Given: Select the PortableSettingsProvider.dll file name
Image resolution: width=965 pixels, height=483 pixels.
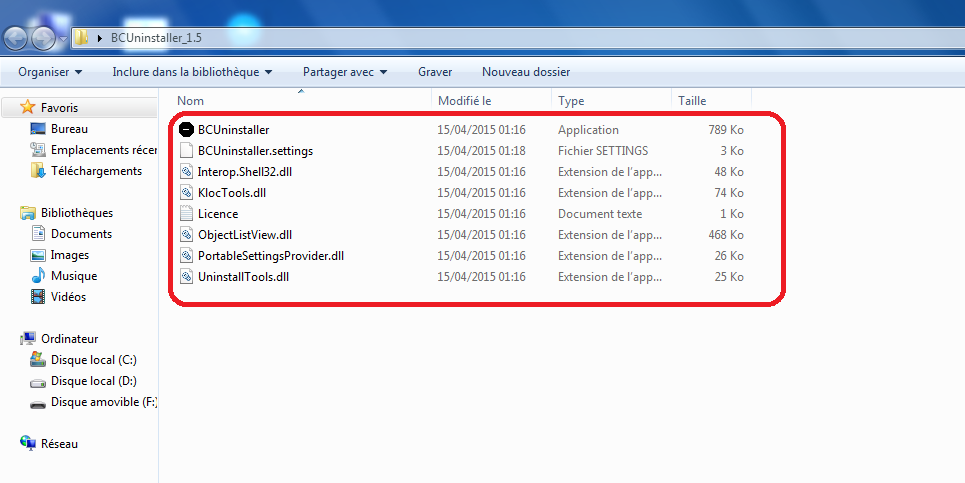Looking at the screenshot, I should pyautogui.click(x=271, y=255).
